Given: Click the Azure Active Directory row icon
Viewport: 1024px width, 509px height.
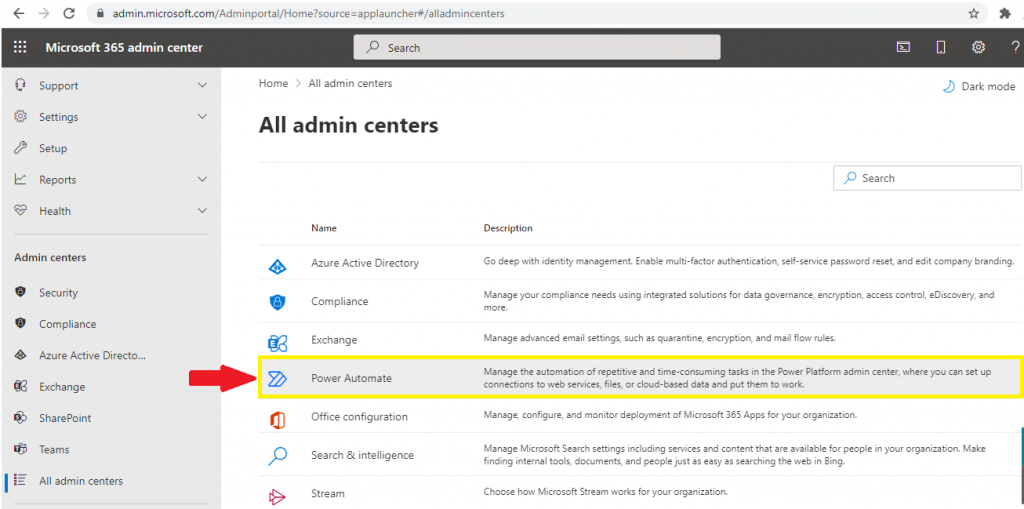Looking at the screenshot, I should pyautogui.click(x=278, y=266).
